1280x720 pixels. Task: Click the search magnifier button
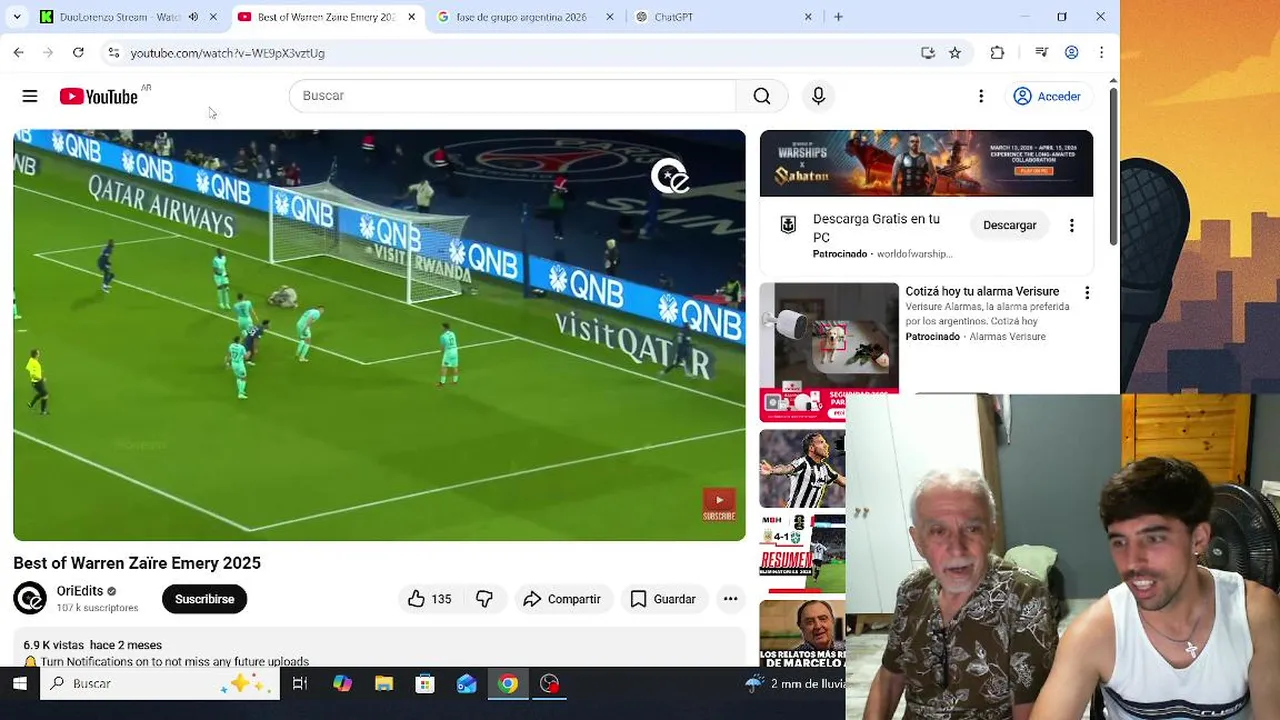762,96
